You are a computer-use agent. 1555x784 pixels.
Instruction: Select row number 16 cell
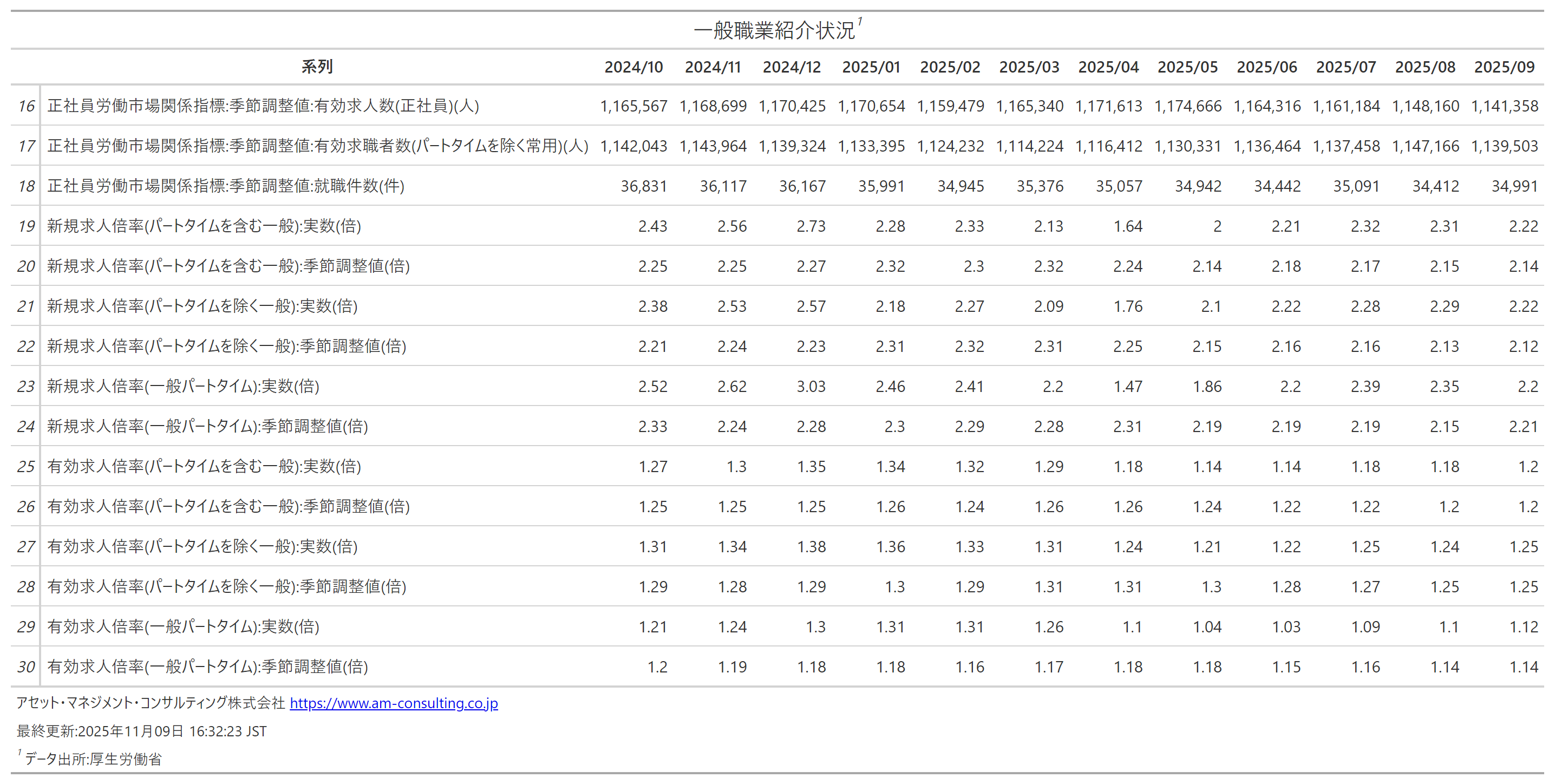[25, 106]
